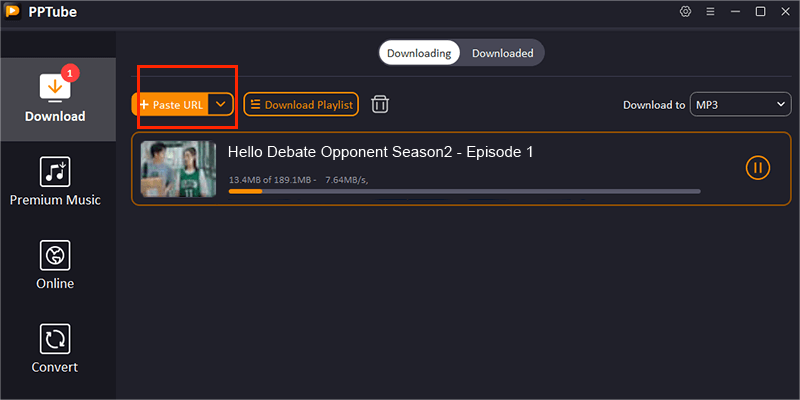This screenshot has height=400, width=800.
Task: Click the download progress bar
Action: pyautogui.click(x=464, y=191)
